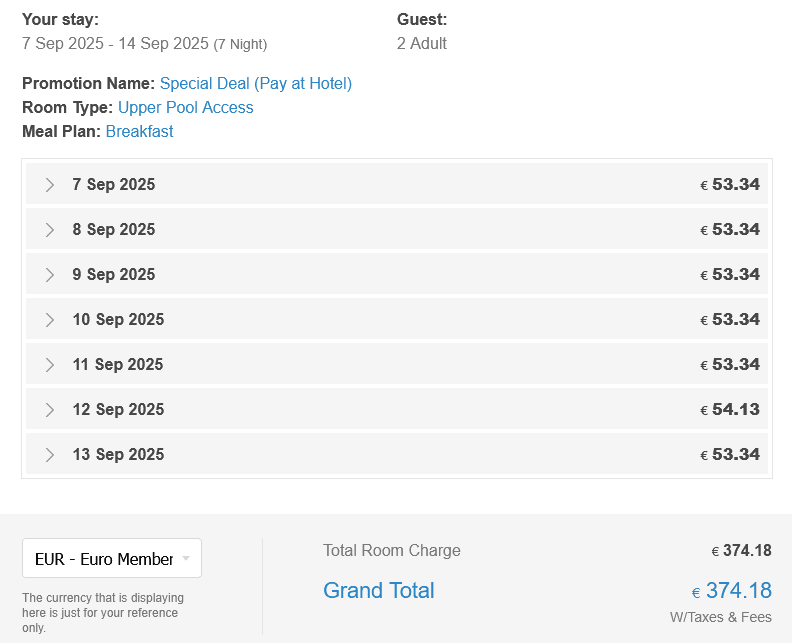Click the Grand Total label
Screen dimensions: 792x643
pyautogui.click(x=378, y=590)
